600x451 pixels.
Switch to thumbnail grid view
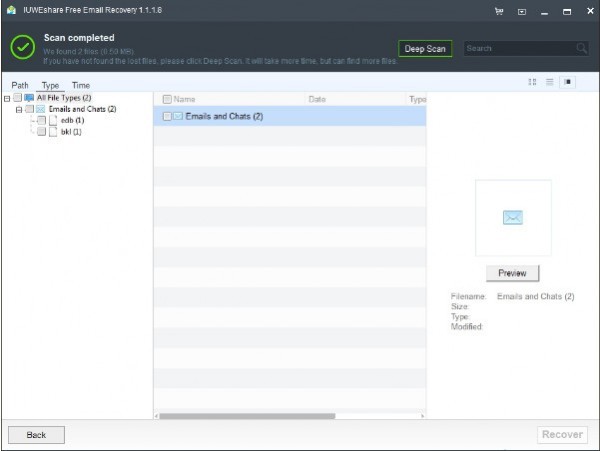click(x=532, y=82)
